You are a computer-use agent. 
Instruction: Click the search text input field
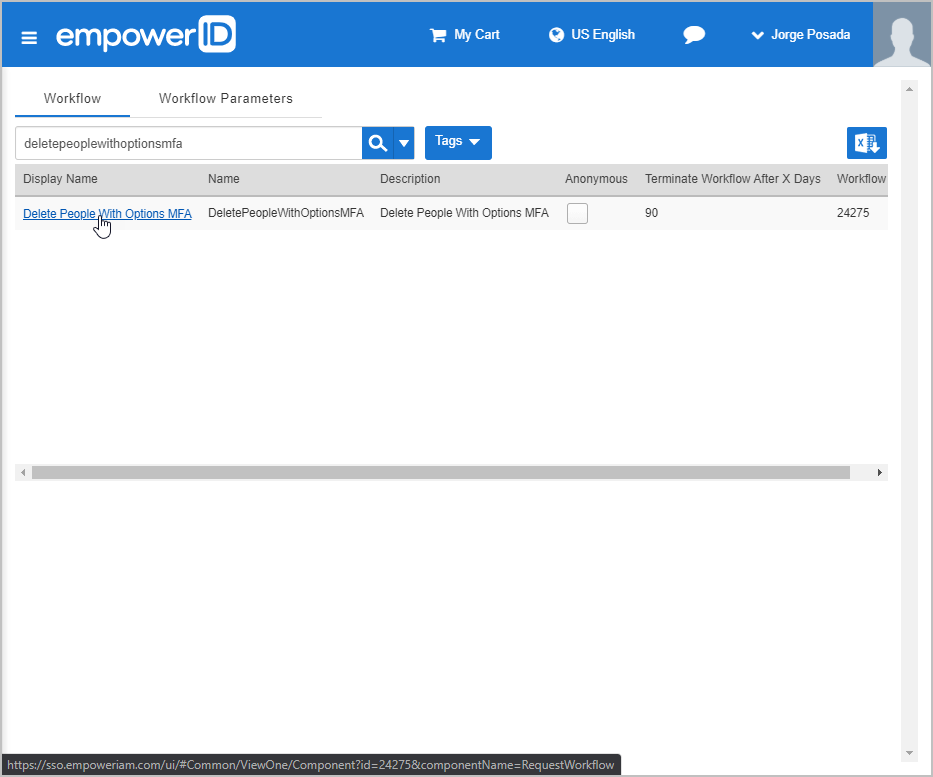tap(185, 142)
